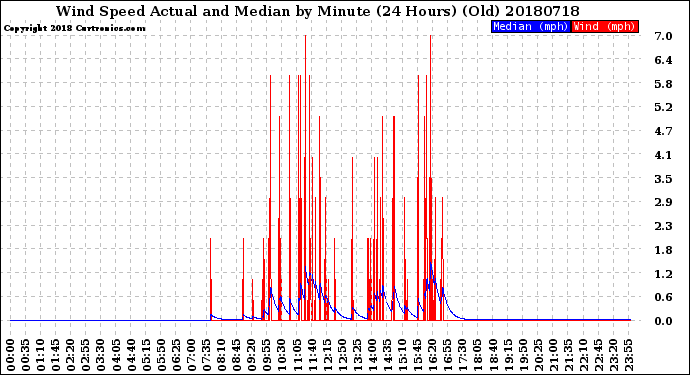The height and width of the screenshot is (375, 690).
Task: Click the 13:25 time axis label
Action: pos(357,355)
